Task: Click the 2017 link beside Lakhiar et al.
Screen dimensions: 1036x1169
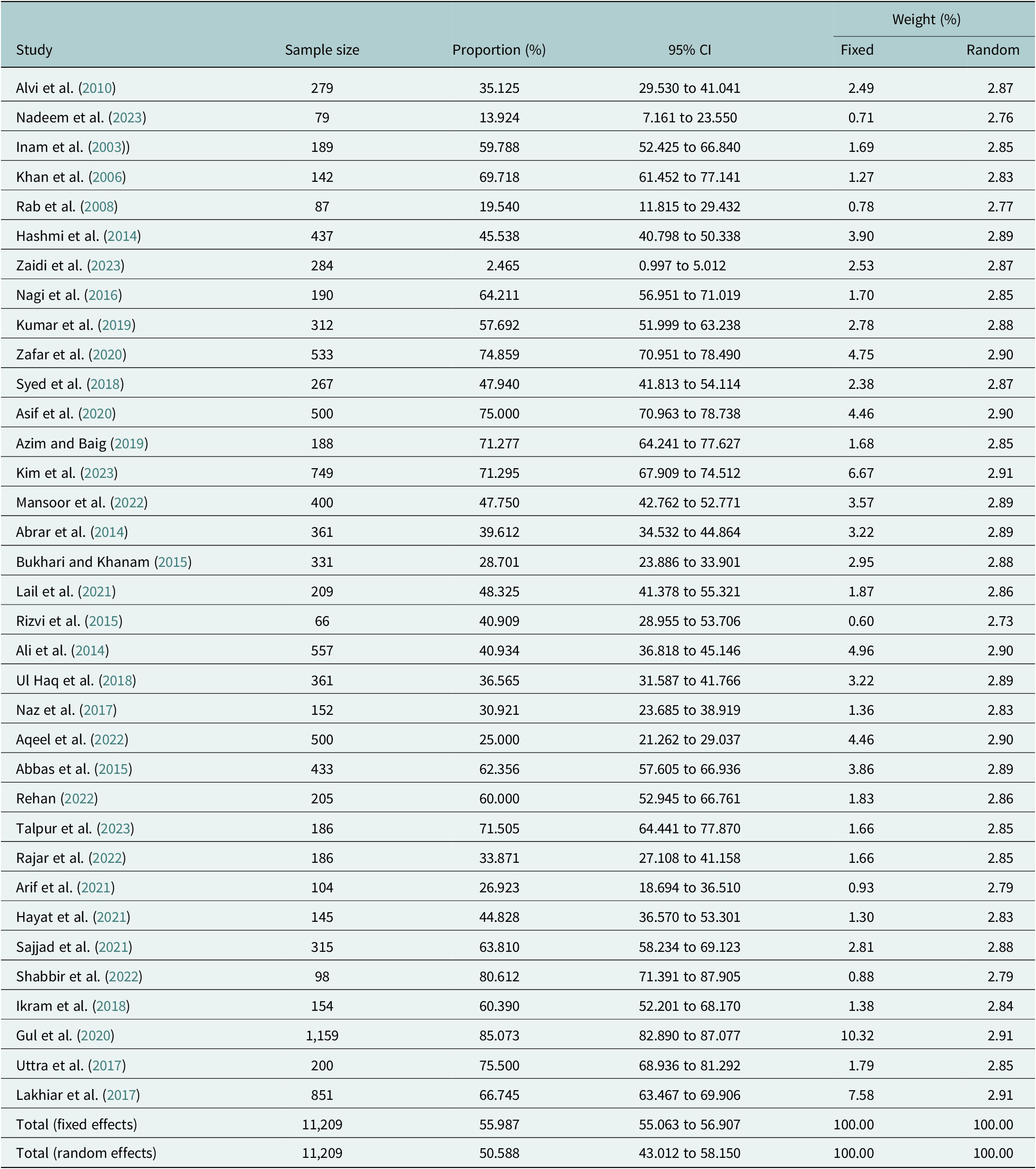Action: pyautogui.click(x=121, y=1095)
